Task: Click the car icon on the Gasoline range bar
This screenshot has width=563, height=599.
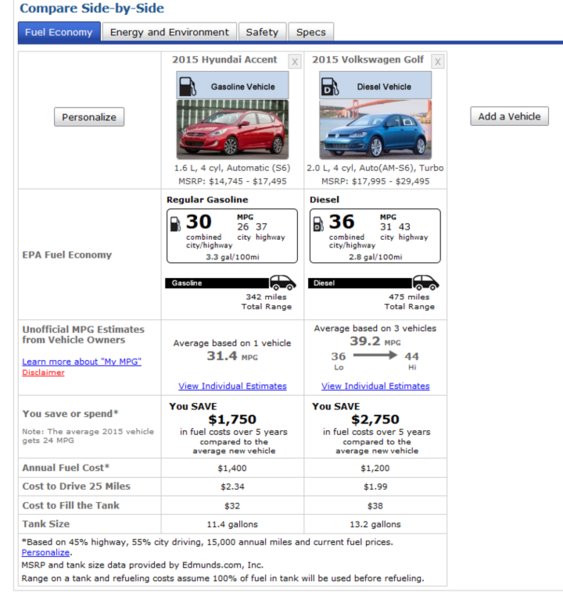Action: 283,282
